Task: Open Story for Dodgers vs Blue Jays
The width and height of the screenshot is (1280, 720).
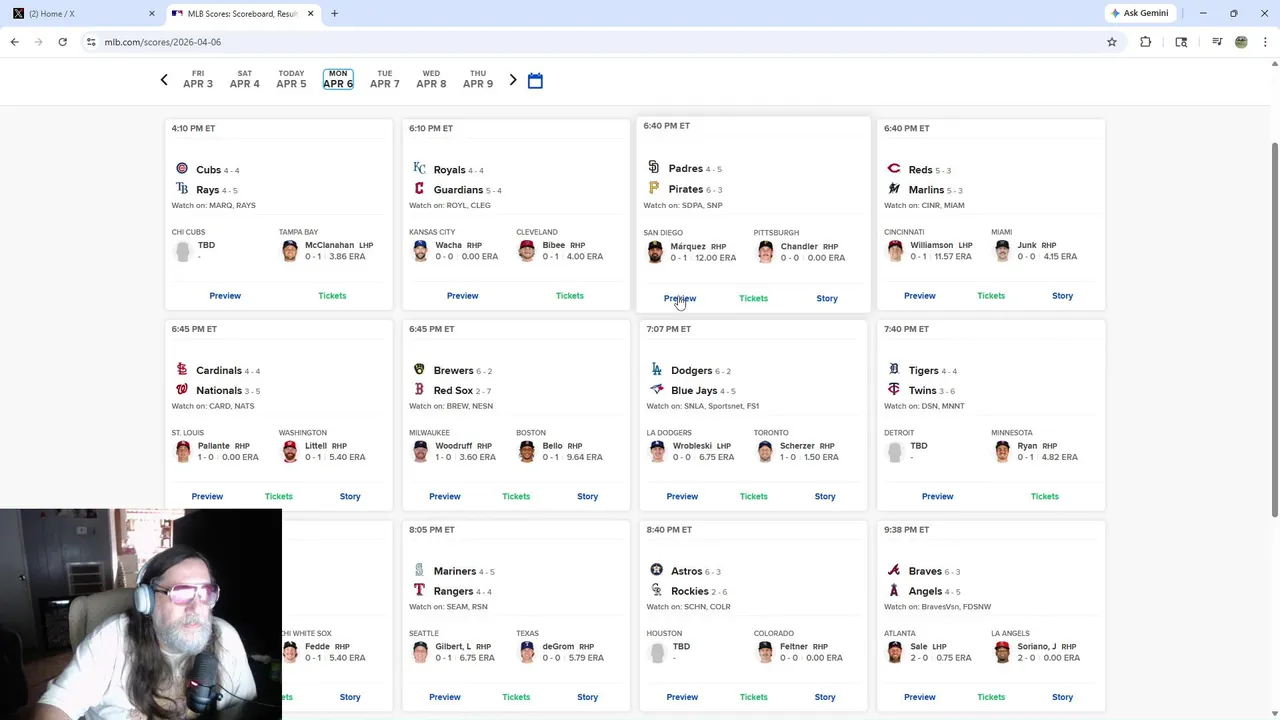Action: coord(825,496)
